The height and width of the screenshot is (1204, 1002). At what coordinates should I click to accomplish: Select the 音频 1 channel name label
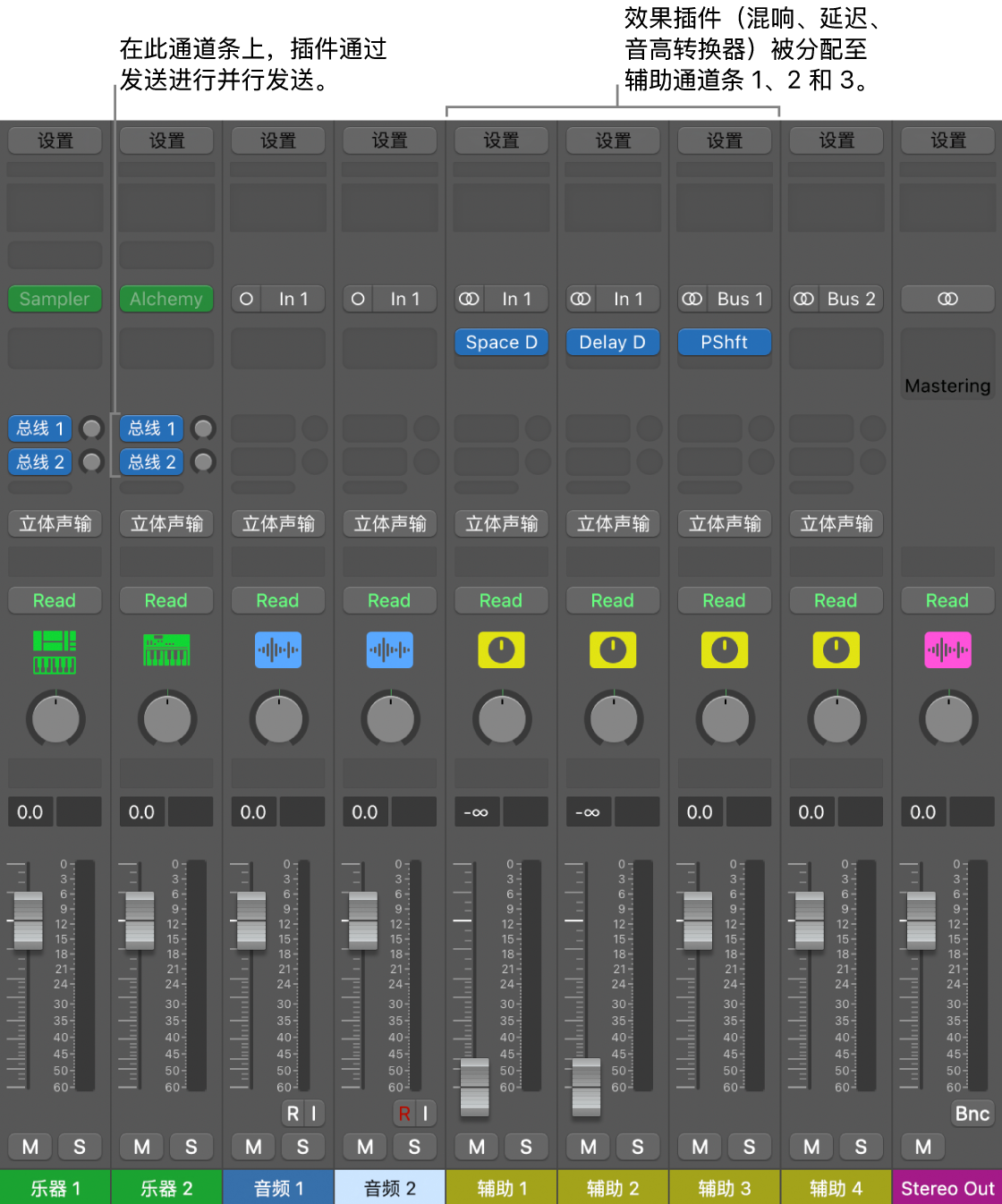[278, 1187]
